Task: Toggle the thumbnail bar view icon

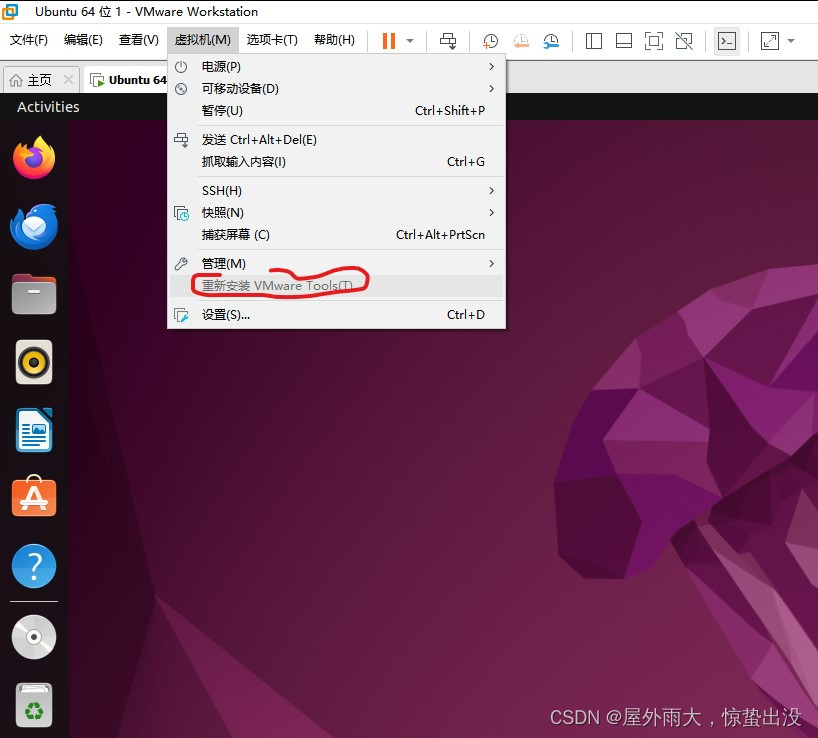Action: (624, 41)
